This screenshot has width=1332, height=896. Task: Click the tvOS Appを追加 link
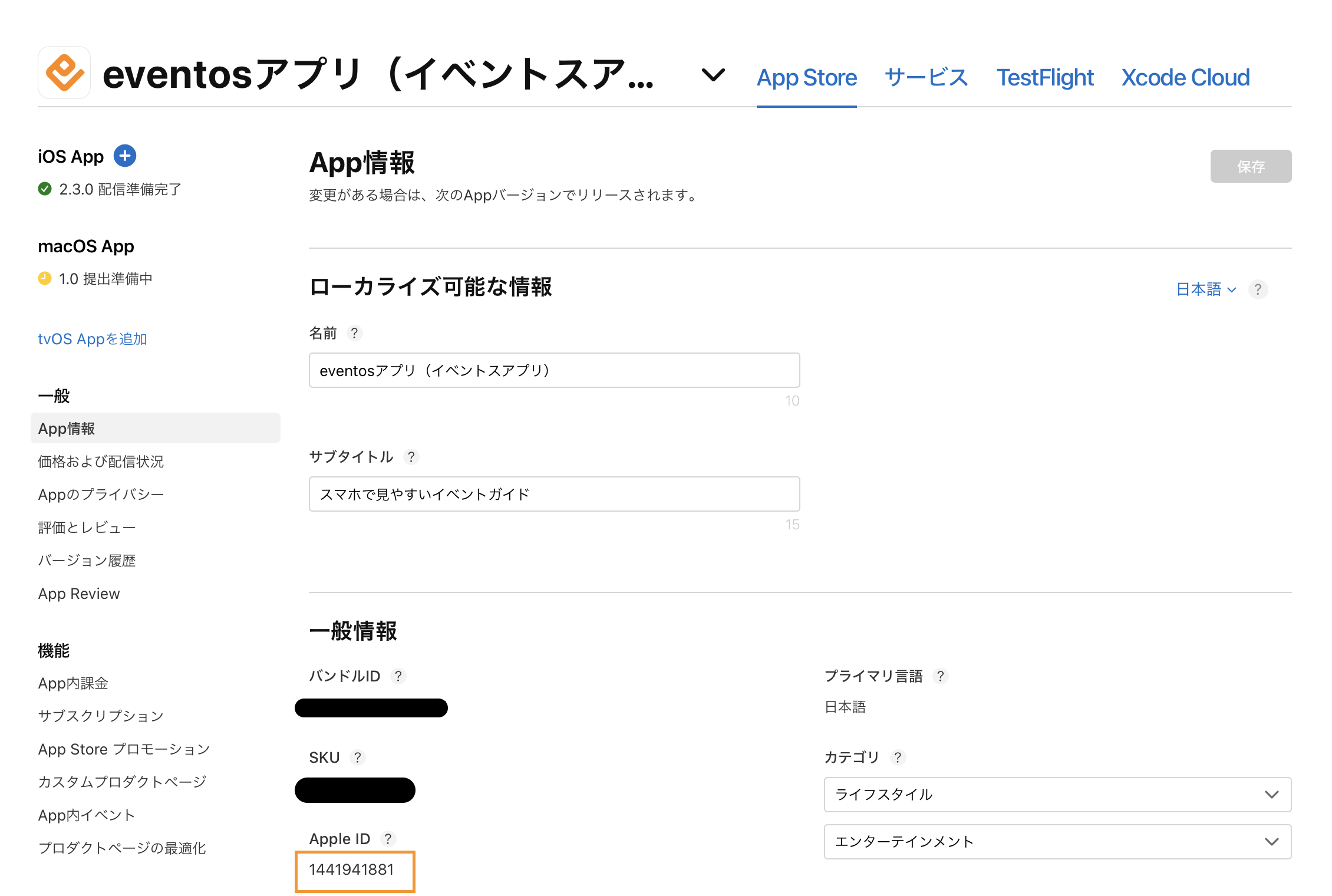[93, 339]
